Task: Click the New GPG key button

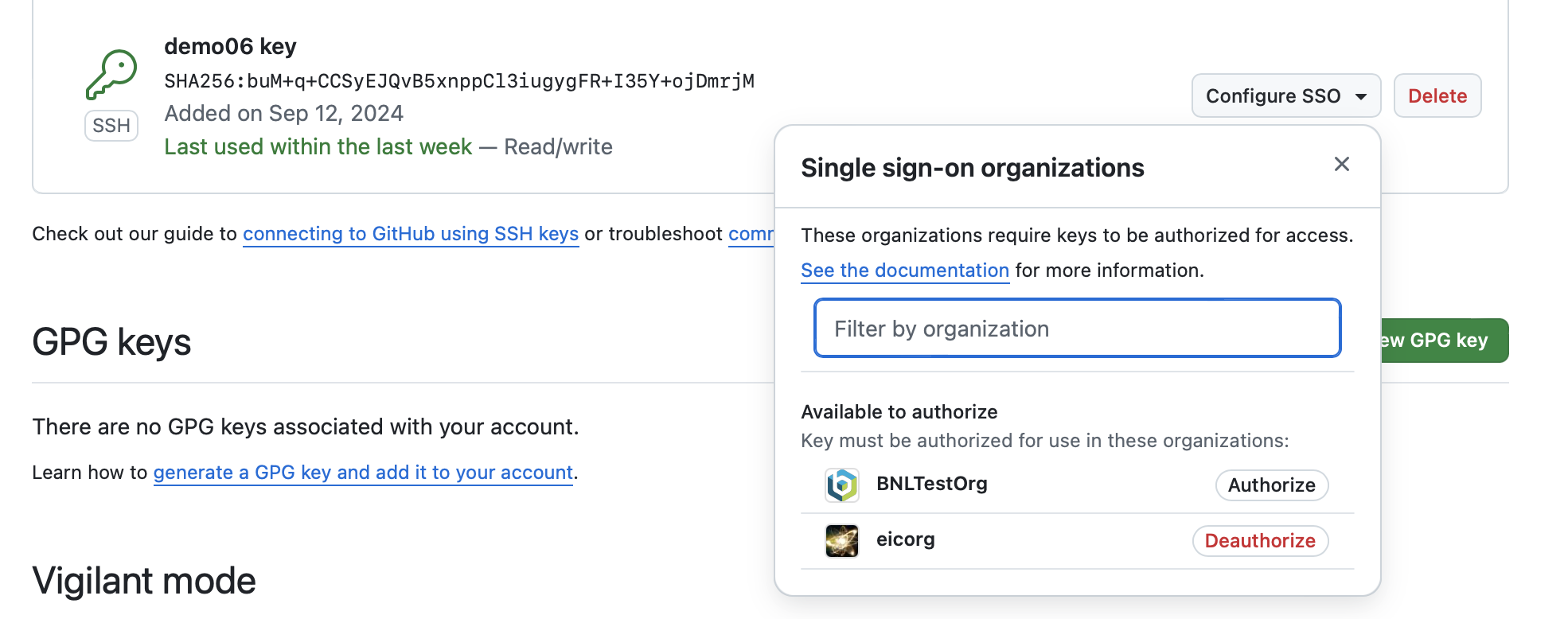Action: tap(1445, 341)
